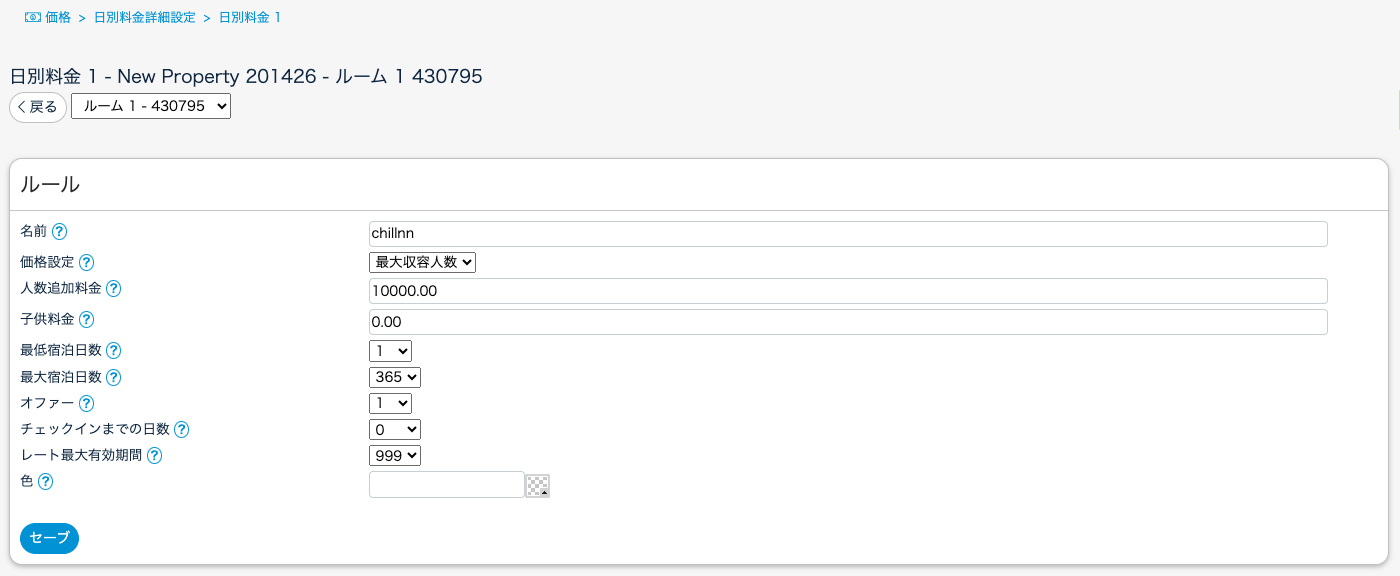Expand the 価格設定 最大収容人数 dropdown
Viewport: 1400px width, 576px height.
(422, 263)
